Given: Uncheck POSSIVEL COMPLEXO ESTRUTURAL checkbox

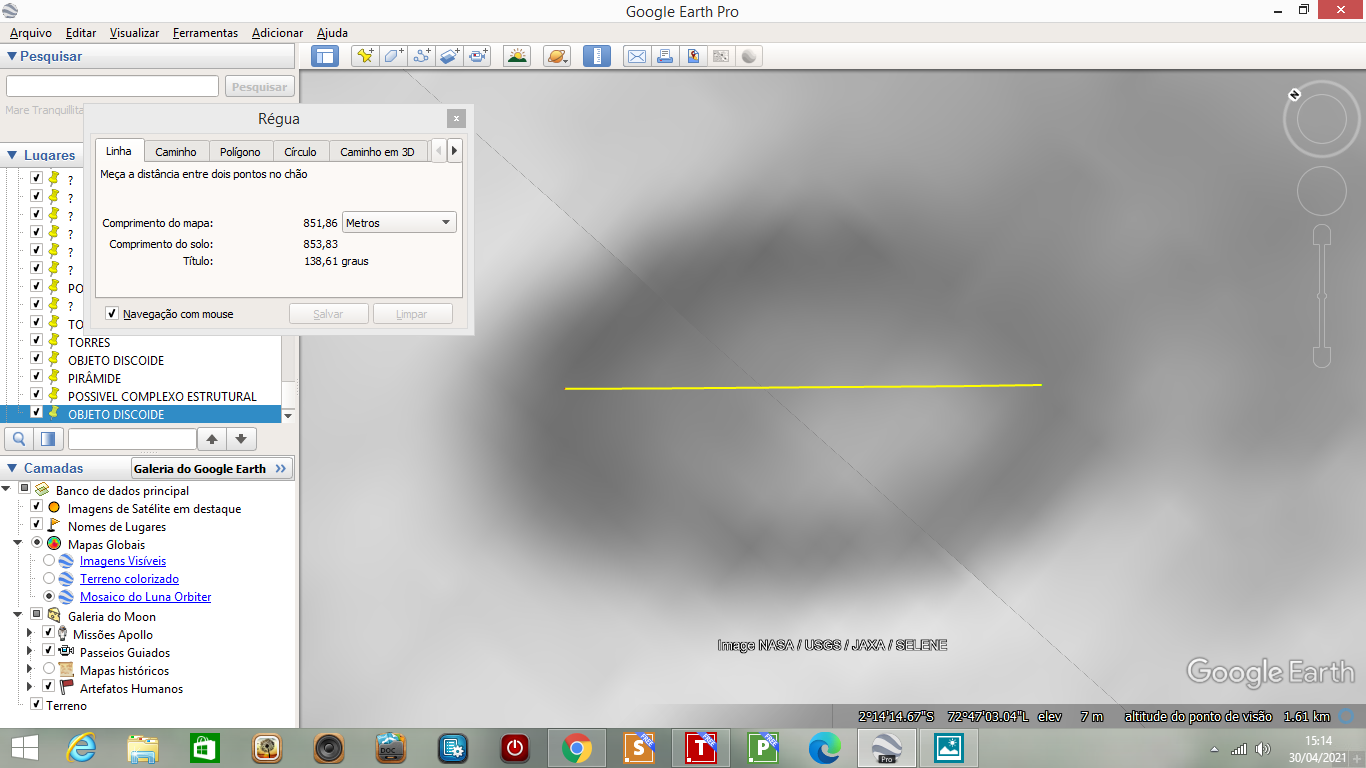Looking at the screenshot, I should tap(36, 395).
